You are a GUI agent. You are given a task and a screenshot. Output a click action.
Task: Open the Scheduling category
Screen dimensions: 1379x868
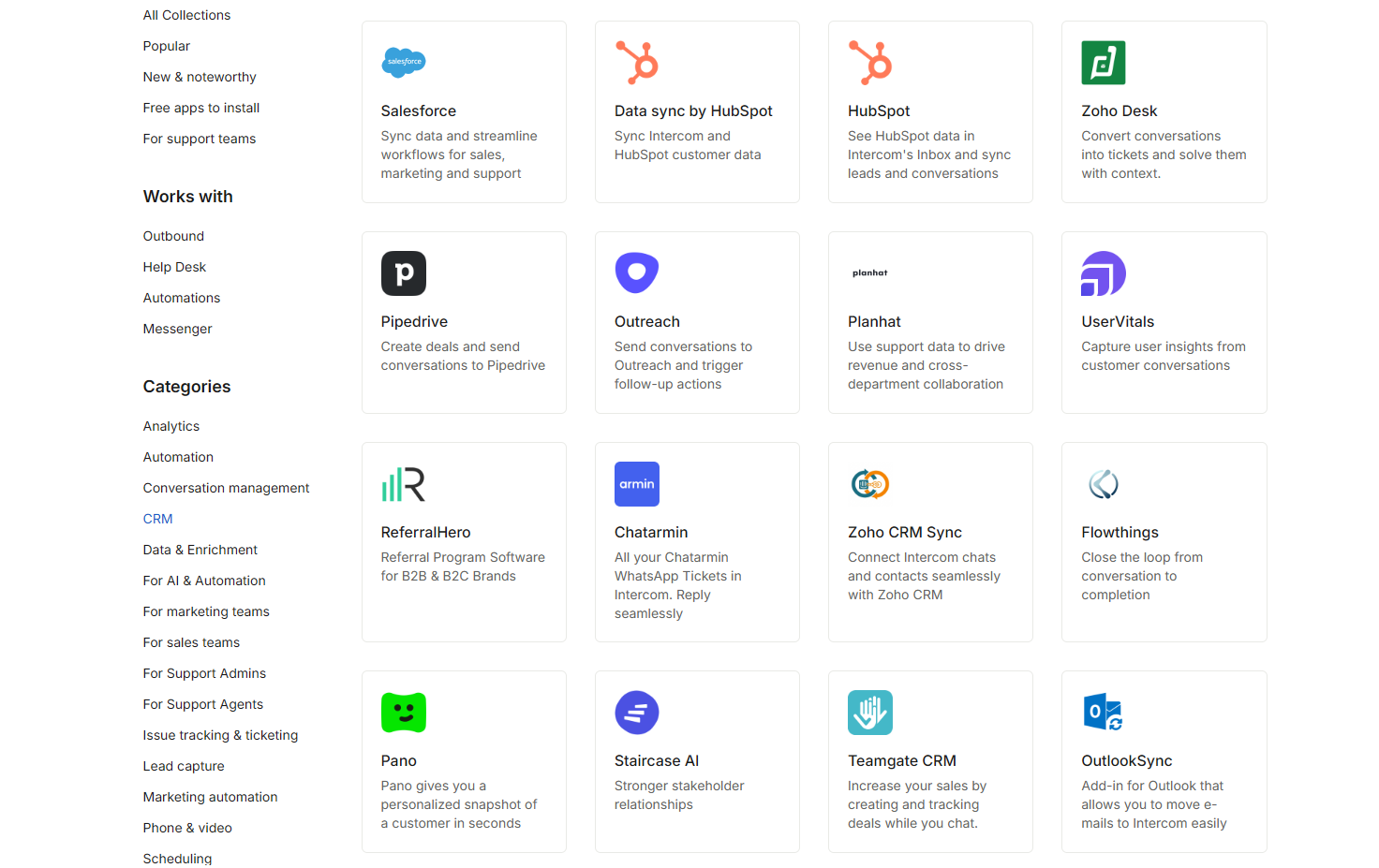[177, 859]
